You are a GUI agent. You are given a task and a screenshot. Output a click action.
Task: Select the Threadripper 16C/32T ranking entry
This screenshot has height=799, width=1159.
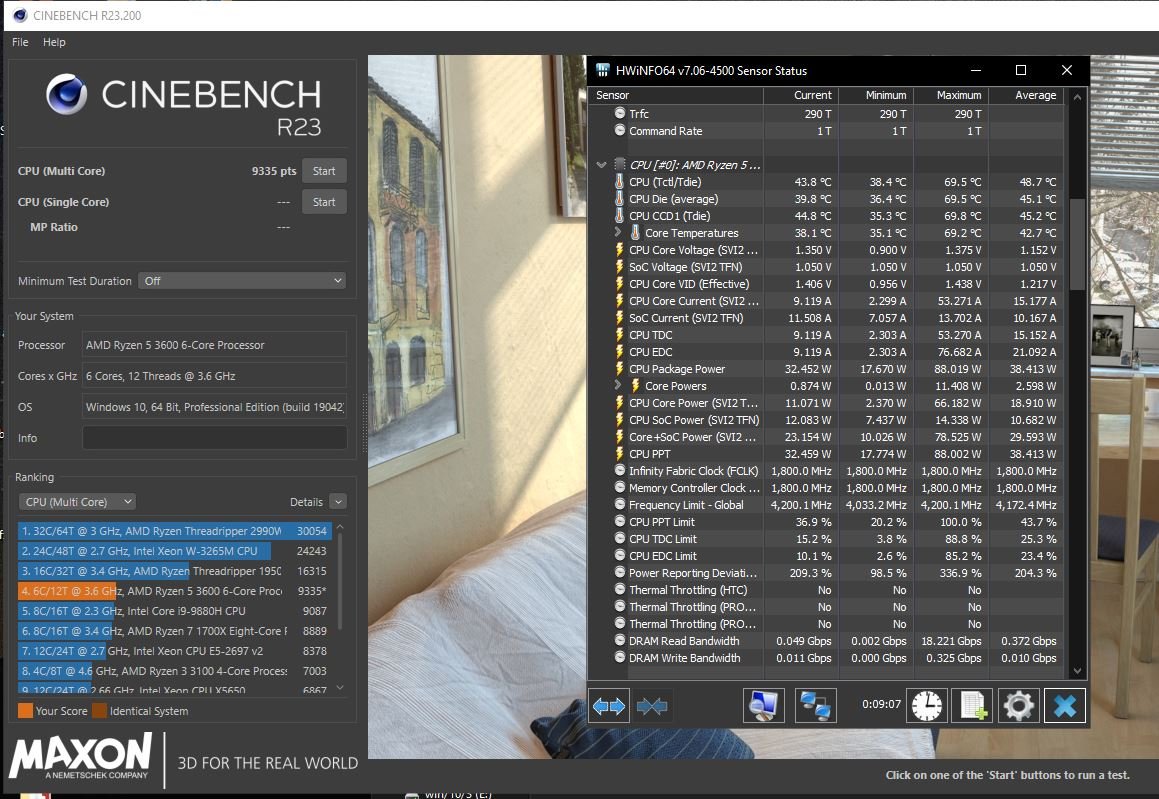point(174,571)
